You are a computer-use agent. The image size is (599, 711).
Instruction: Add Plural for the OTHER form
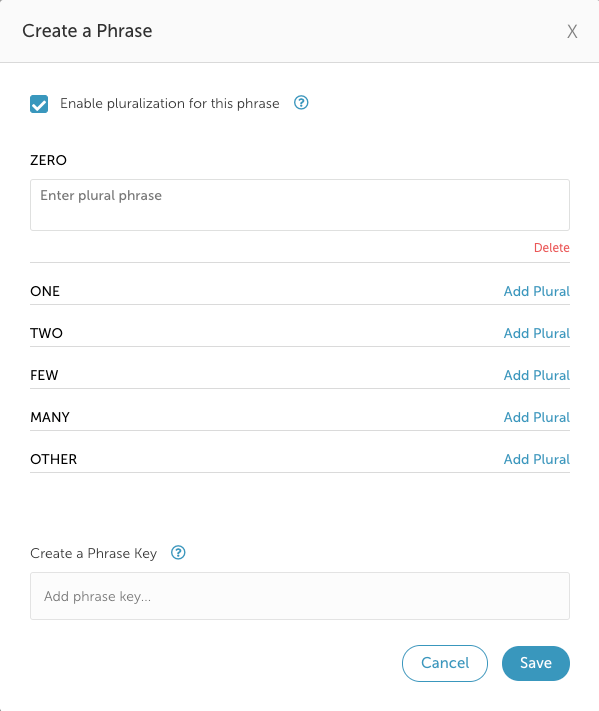tap(536, 459)
